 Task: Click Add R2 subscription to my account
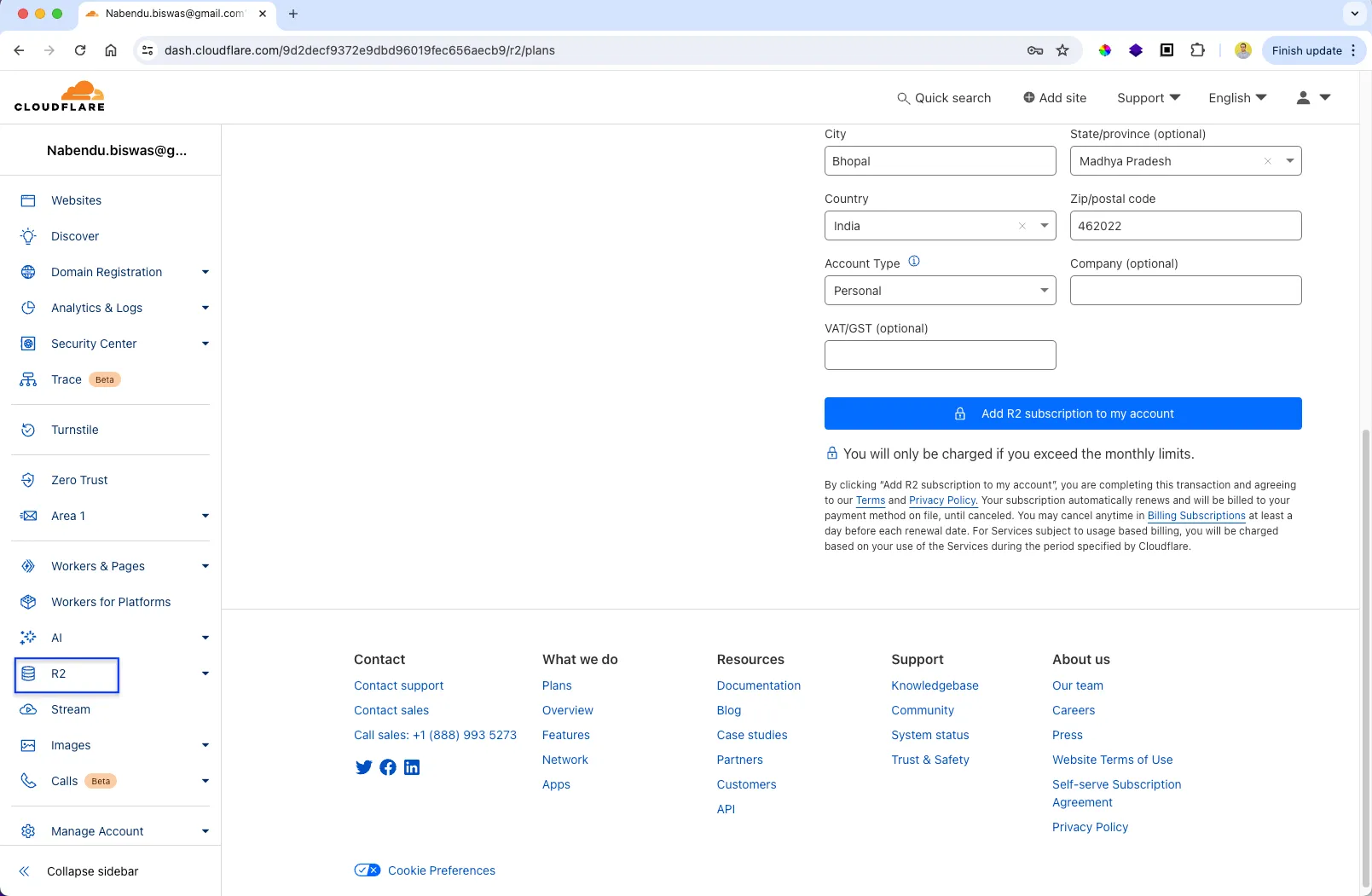click(1063, 413)
